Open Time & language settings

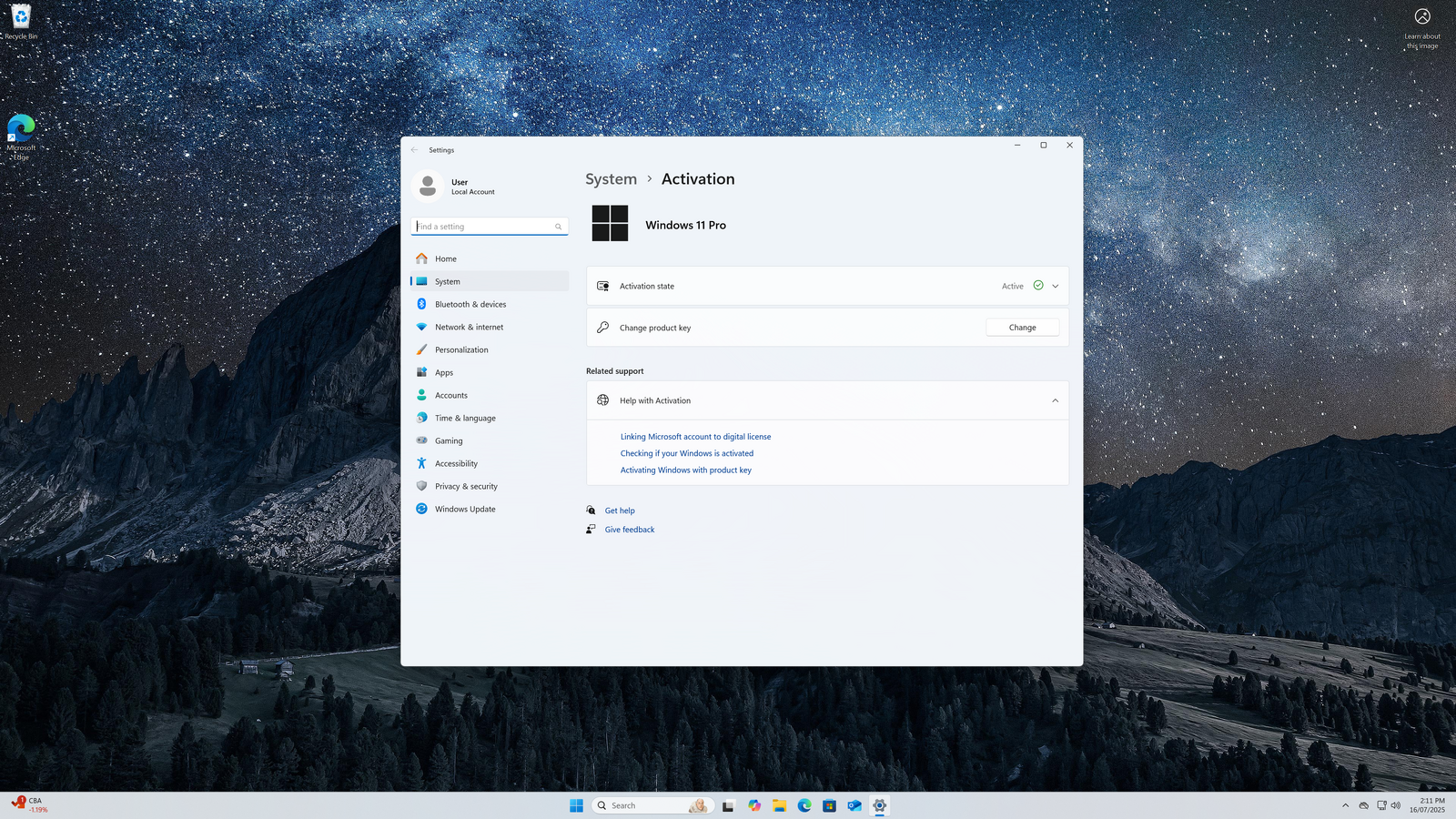point(490,418)
